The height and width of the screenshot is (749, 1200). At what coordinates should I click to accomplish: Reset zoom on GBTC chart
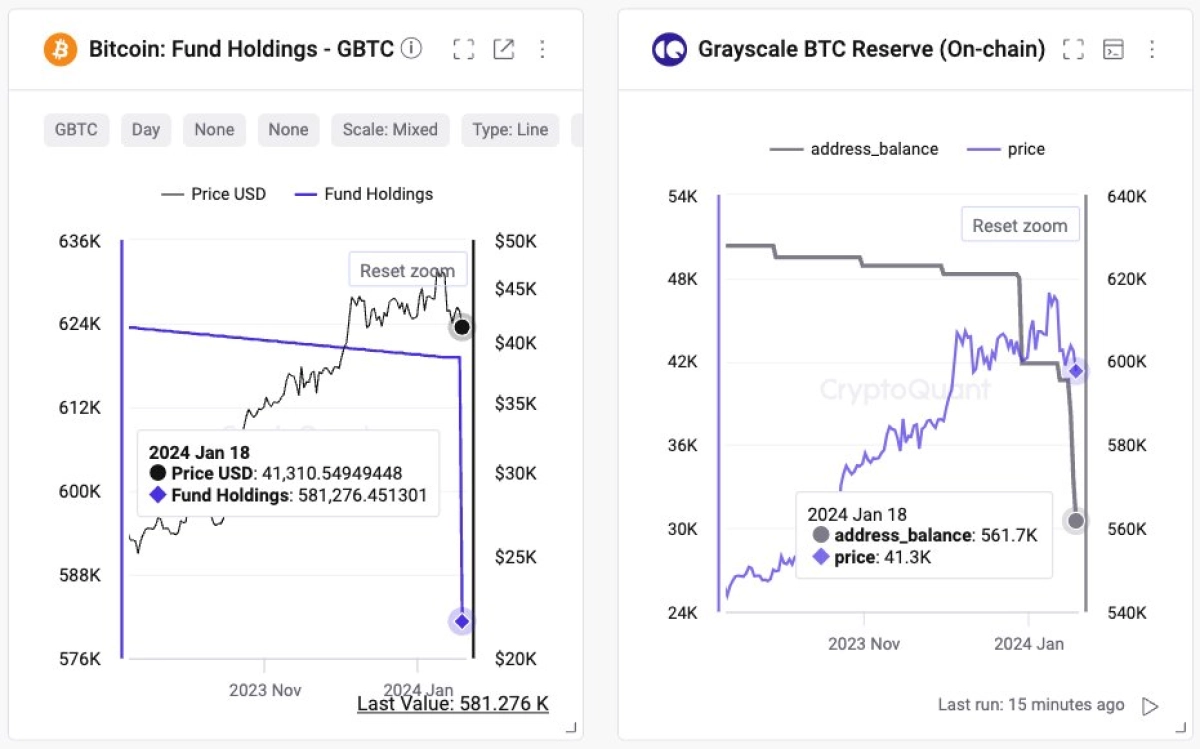click(407, 270)
